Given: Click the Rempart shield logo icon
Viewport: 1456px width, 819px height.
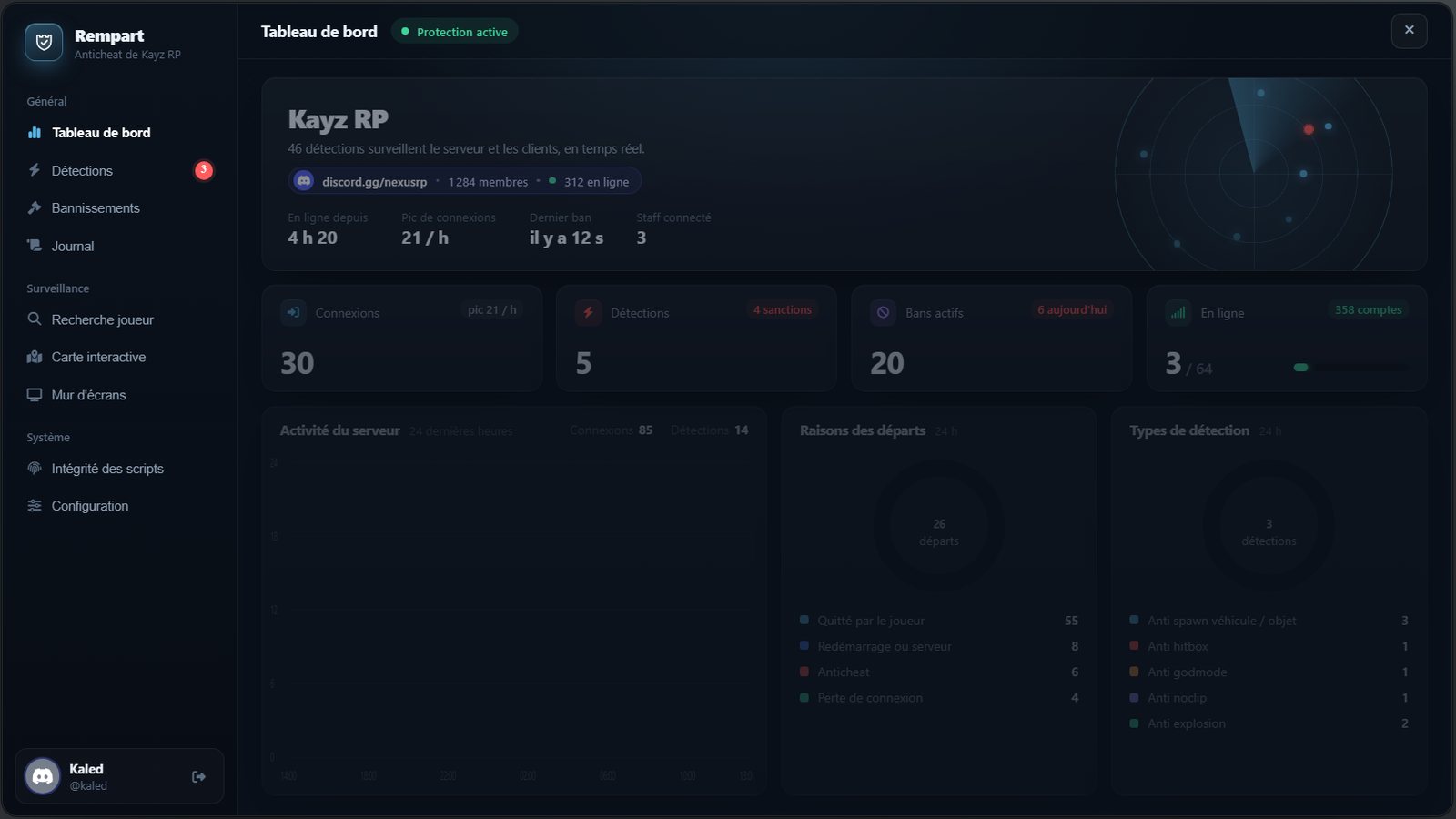Looking at the screenshot, I should (44, 42).
